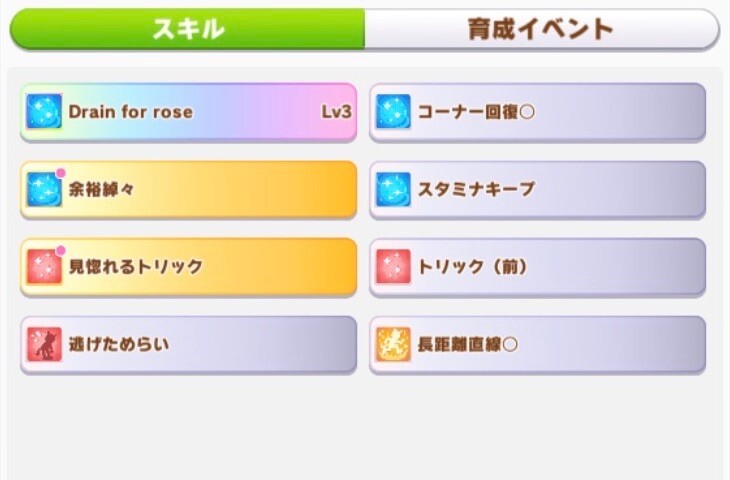Click the Drain for rose skill icon

coord(44,111)
